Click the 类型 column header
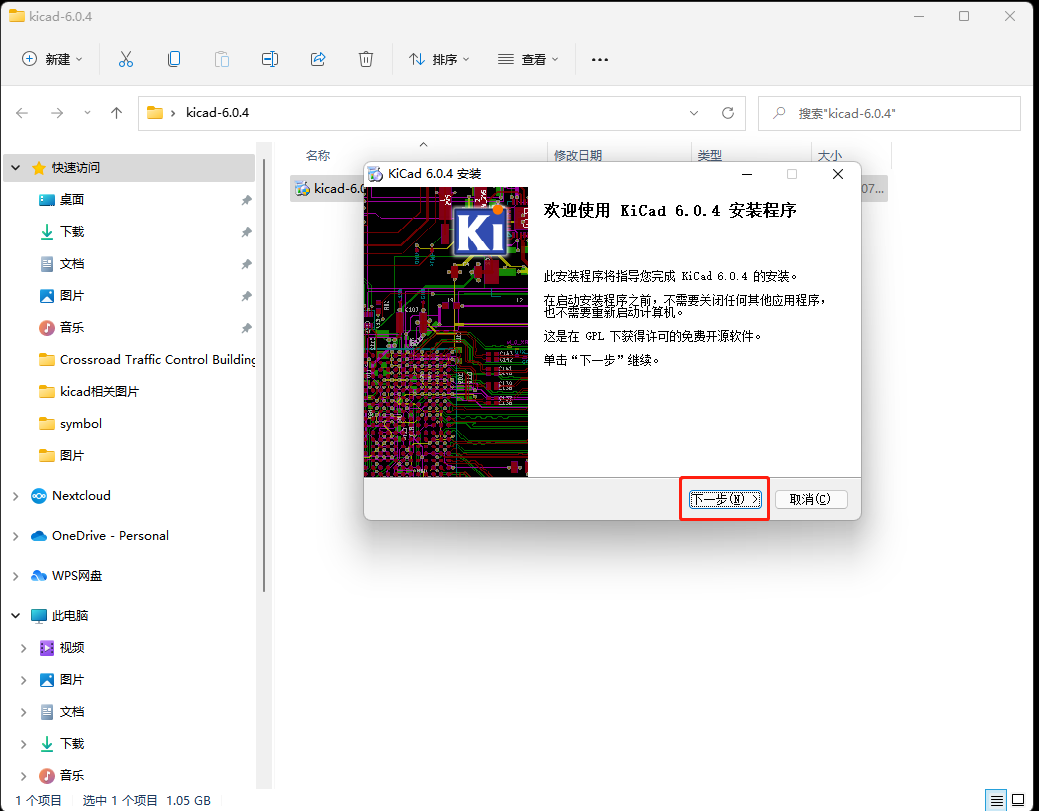 coord(710,156)
